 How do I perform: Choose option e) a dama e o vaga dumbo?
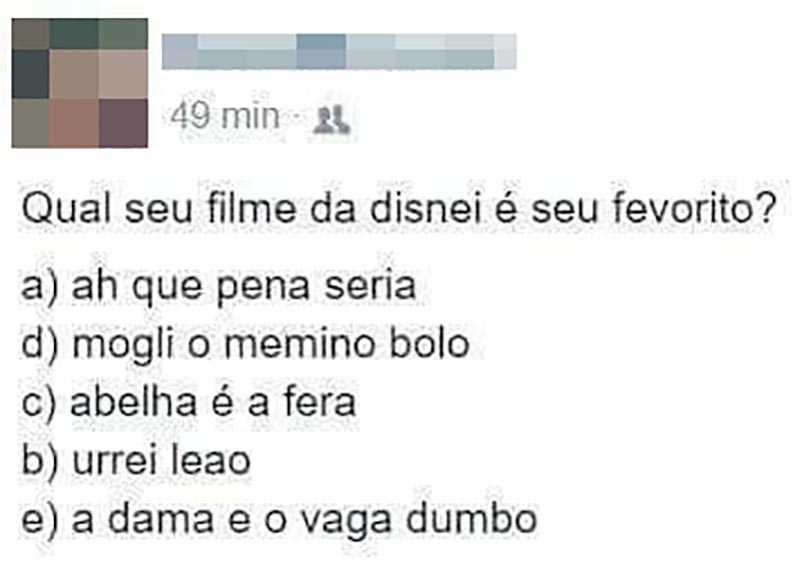pos(279,520)
